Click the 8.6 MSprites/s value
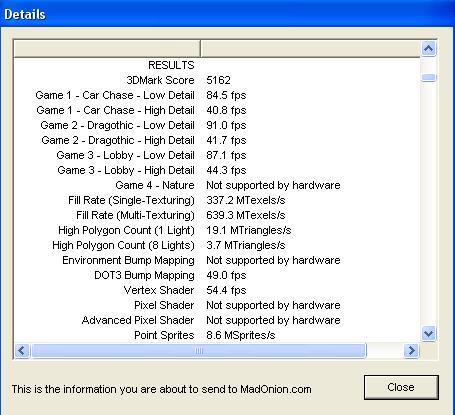 [241, 335]
